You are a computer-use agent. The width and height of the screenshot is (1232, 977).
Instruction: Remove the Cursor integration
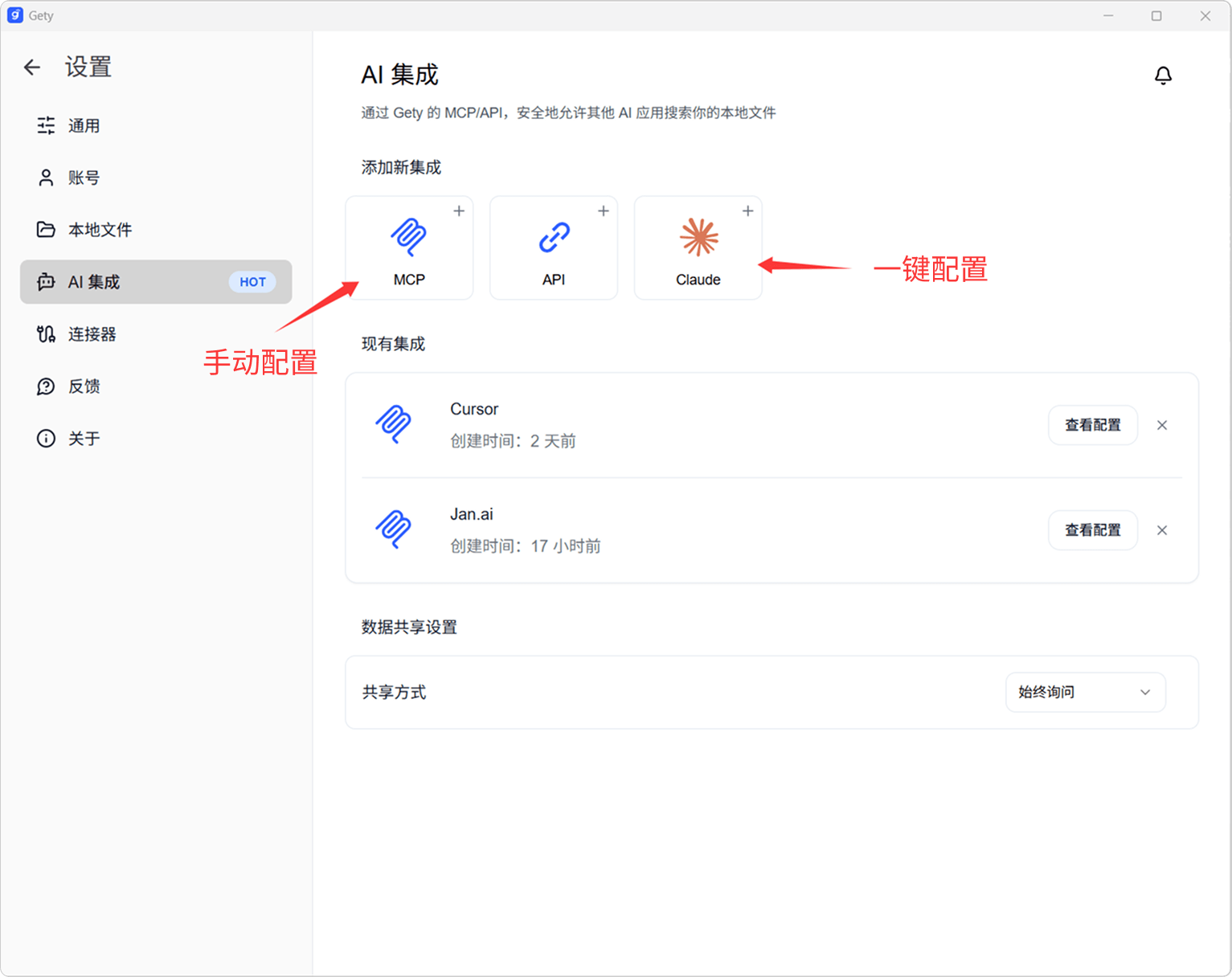coord(1161,426)
